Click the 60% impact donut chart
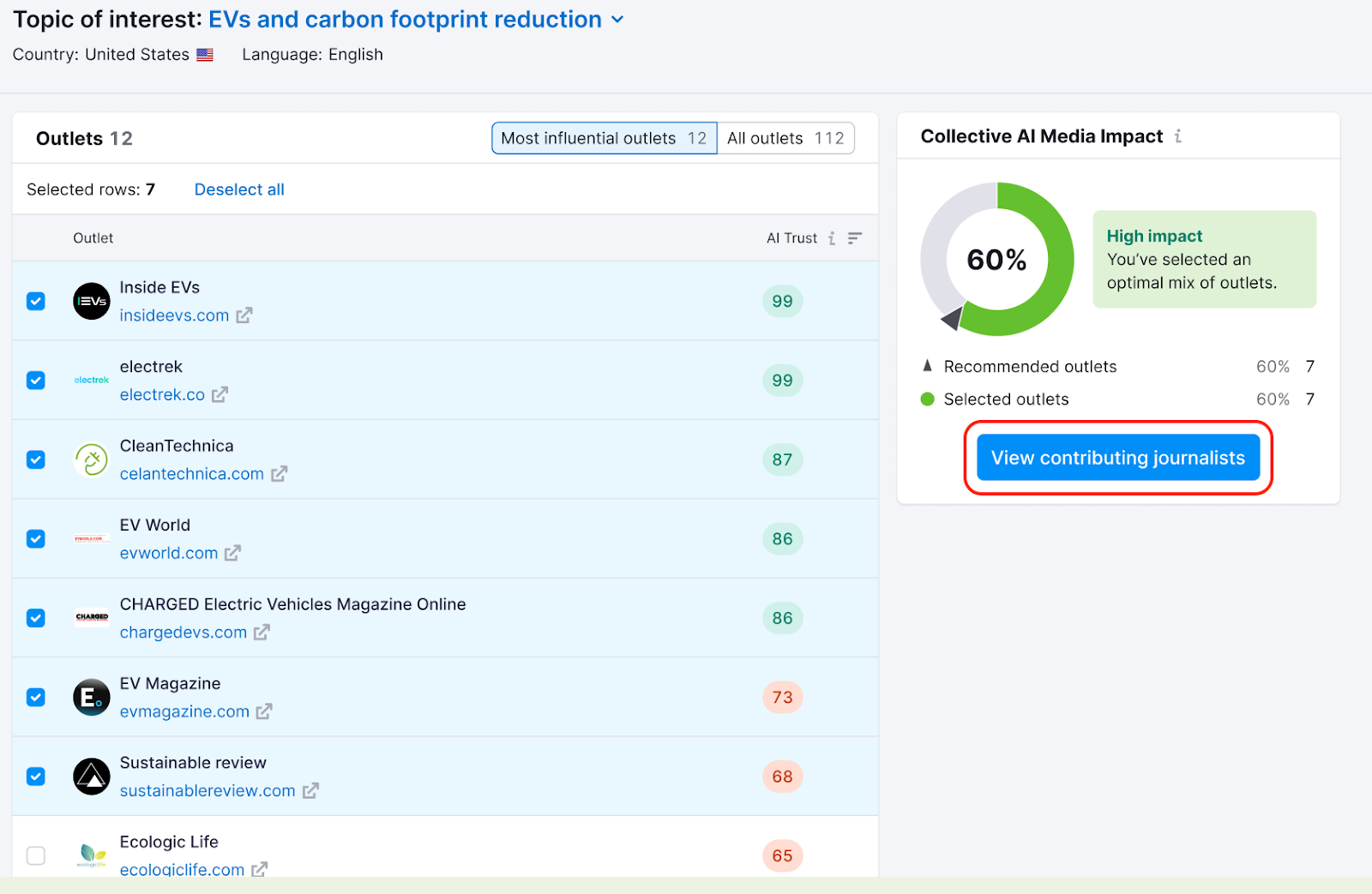 click(996, 259)
